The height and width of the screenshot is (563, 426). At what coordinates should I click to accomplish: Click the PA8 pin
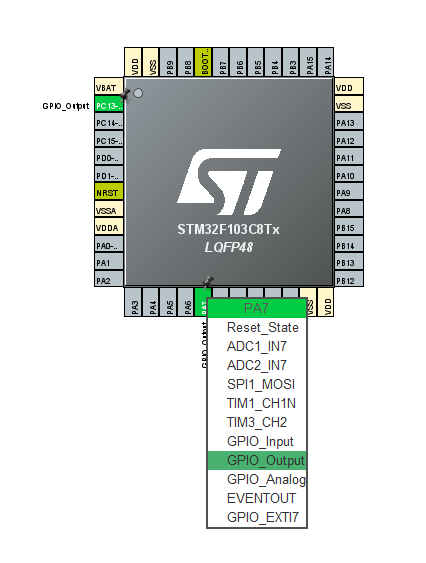[349, 210]
